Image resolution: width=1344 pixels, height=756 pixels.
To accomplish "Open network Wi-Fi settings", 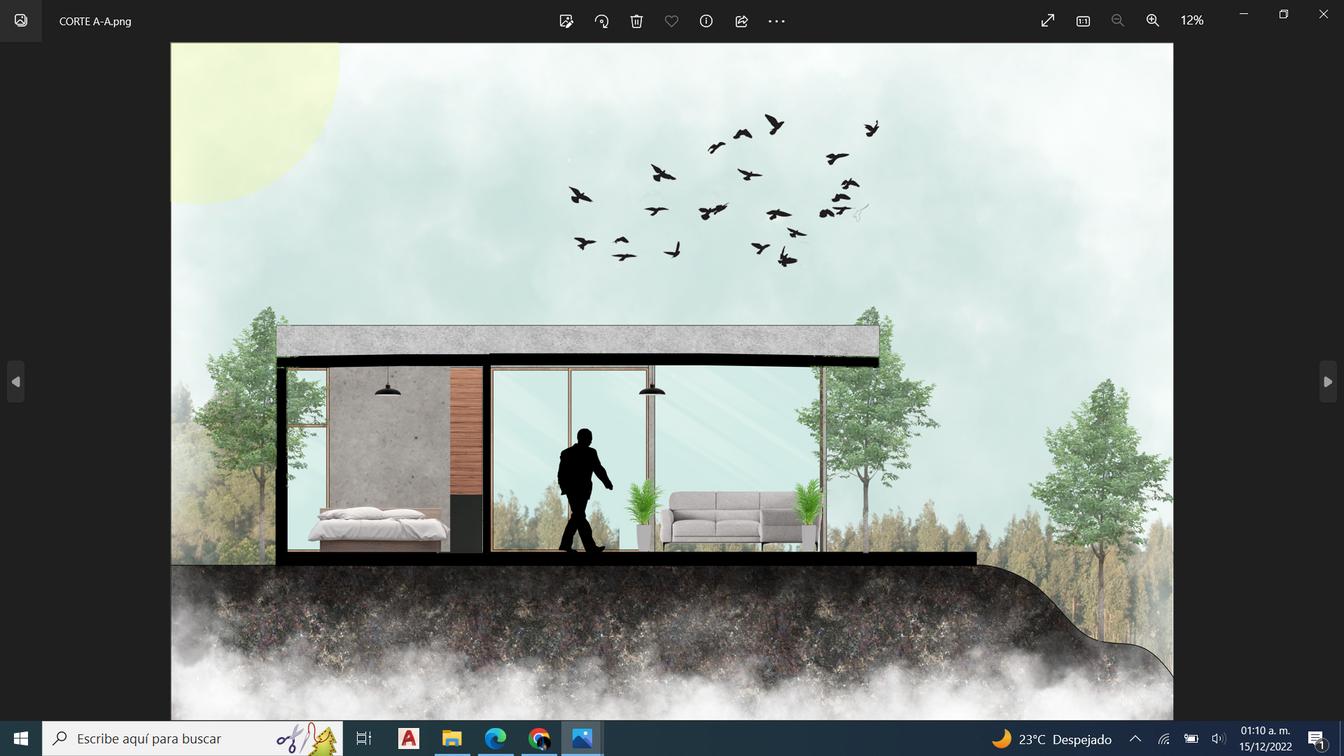I will pyautogui.click(x=1163, y=739).
